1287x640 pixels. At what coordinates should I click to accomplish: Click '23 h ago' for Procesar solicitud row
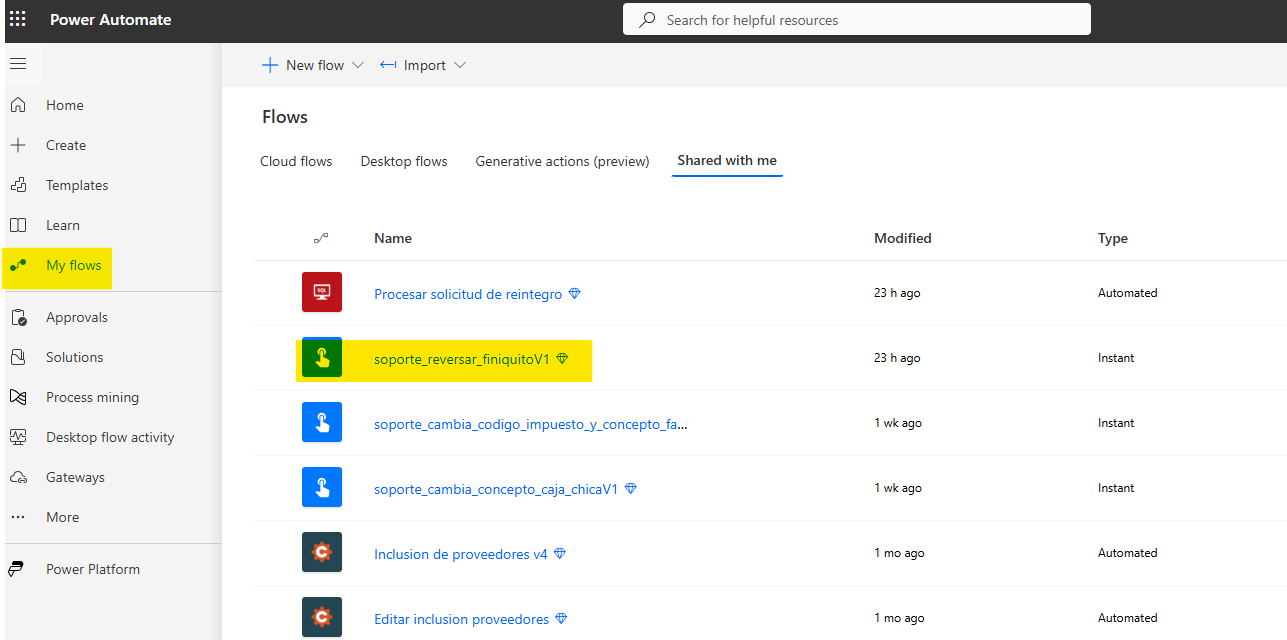[x=897, y=293]
